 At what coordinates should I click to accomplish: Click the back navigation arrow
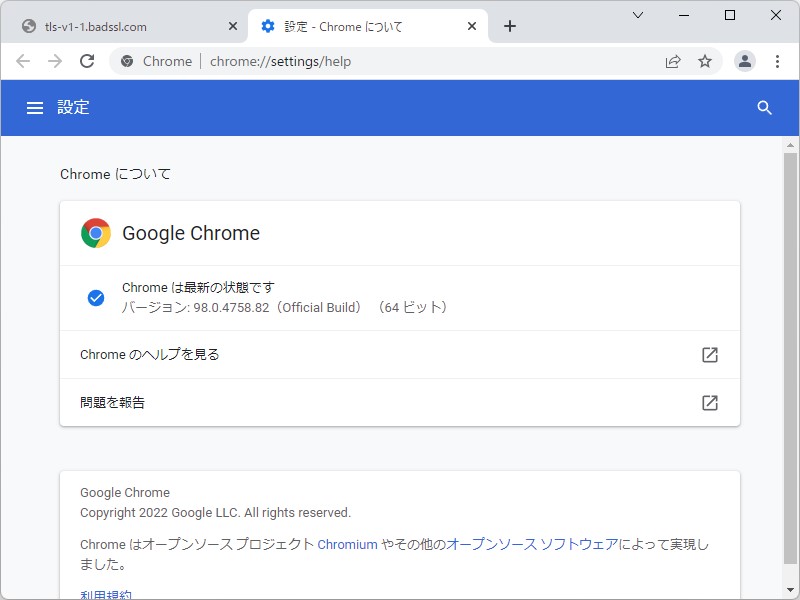(23, 61)
